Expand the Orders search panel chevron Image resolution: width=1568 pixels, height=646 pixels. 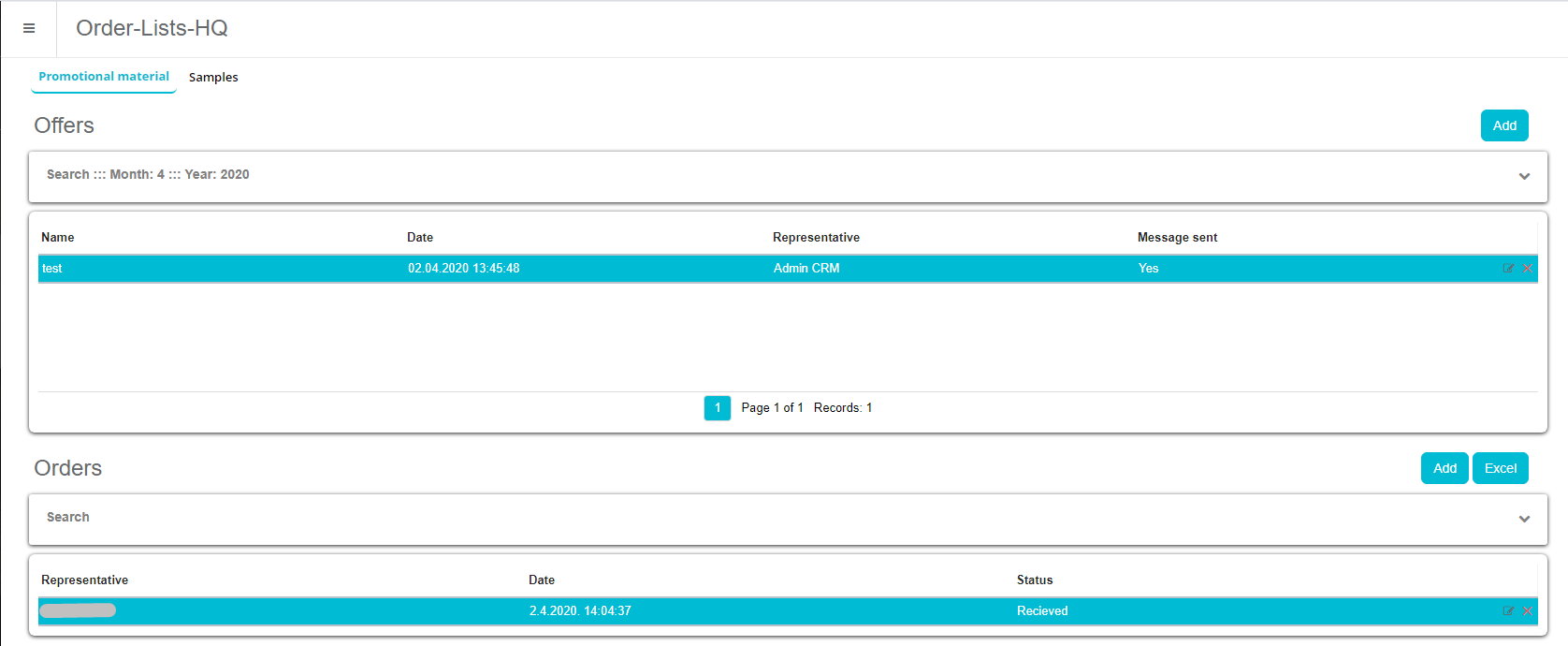pos(1524,519)
